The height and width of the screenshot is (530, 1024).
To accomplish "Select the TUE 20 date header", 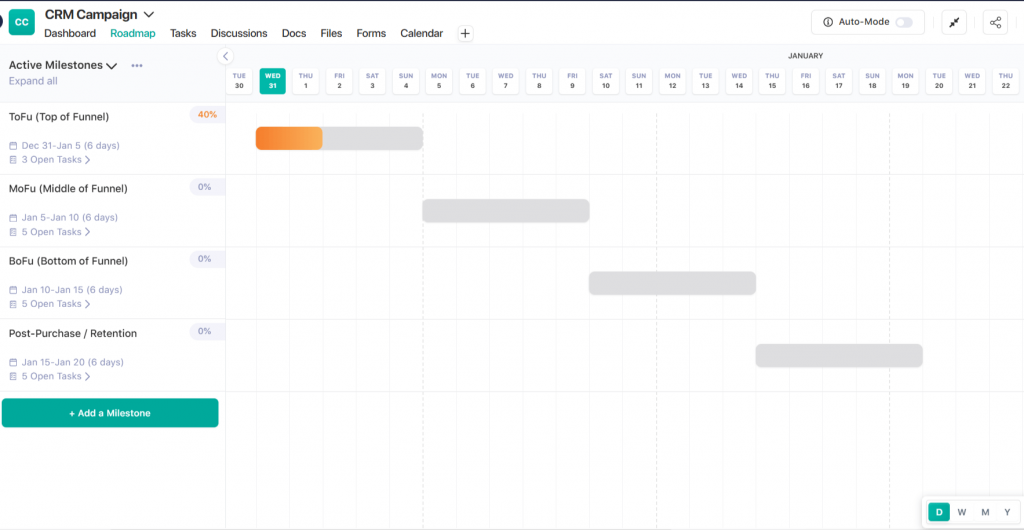I will (x=939, y=81).
